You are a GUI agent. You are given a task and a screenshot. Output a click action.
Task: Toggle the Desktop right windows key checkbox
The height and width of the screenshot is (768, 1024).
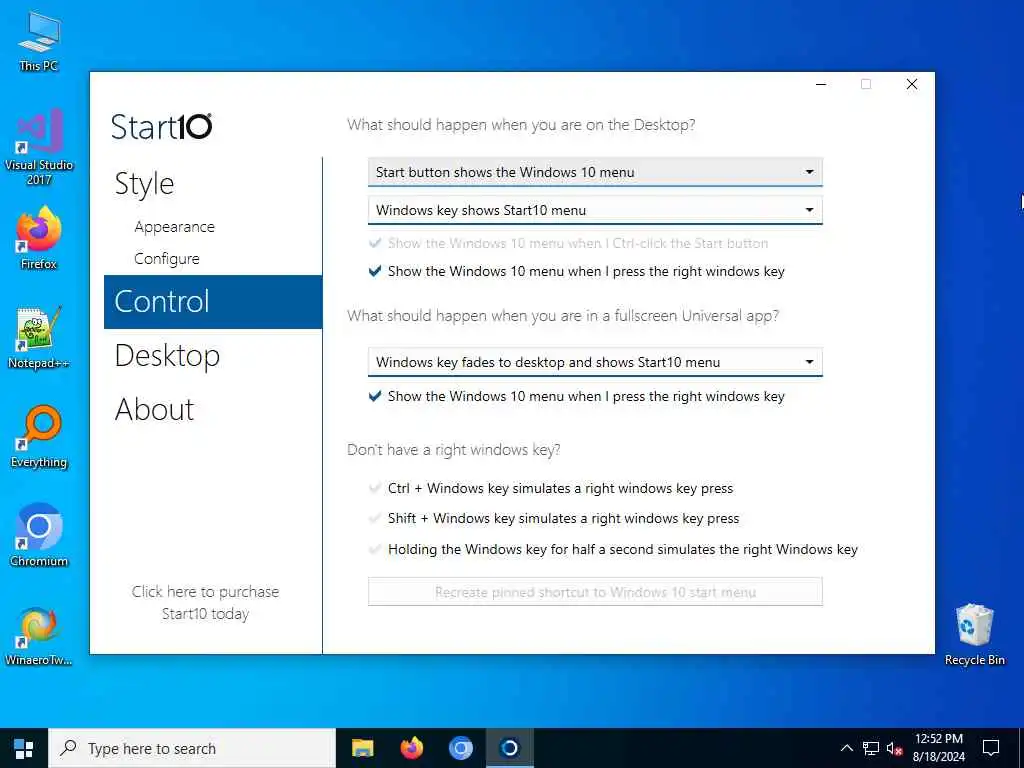click(x=375, y=271)
